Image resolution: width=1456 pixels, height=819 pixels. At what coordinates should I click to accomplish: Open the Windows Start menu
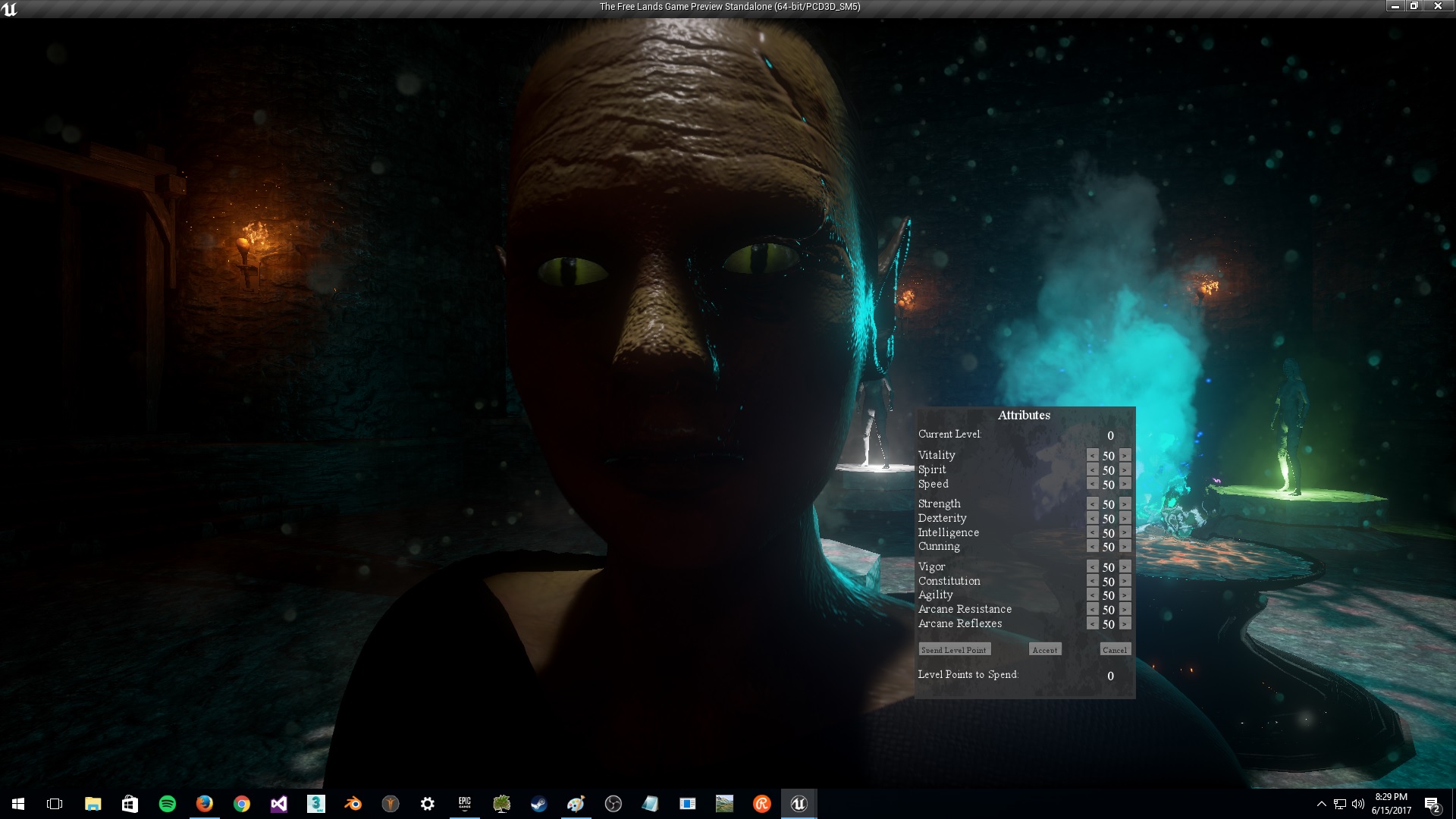coord(18,804)
